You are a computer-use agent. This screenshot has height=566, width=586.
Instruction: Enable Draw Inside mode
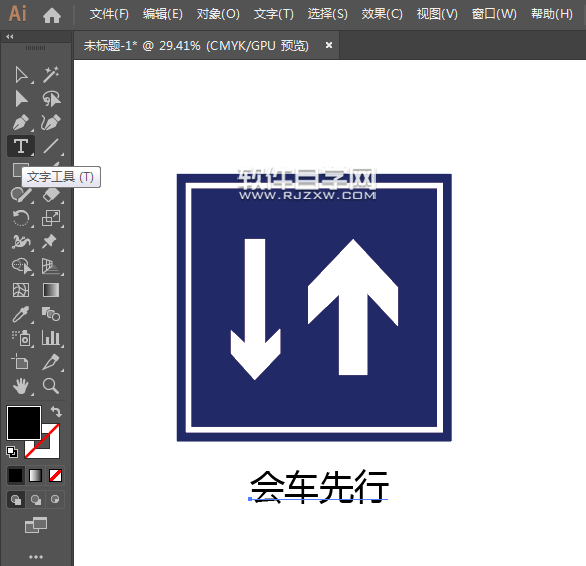point(55,500)
